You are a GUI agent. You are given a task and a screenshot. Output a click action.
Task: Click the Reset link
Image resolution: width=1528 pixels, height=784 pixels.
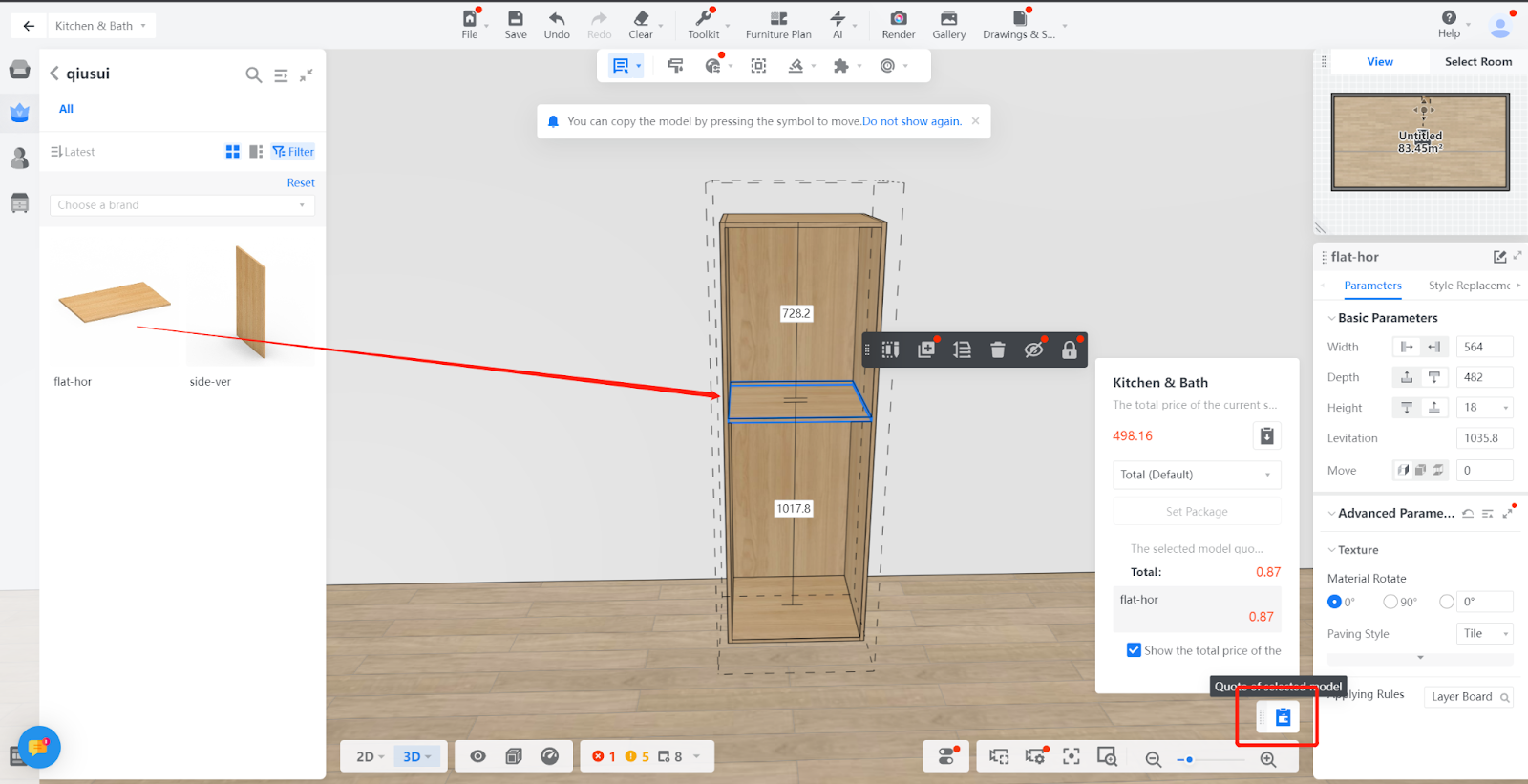(301, 182)
